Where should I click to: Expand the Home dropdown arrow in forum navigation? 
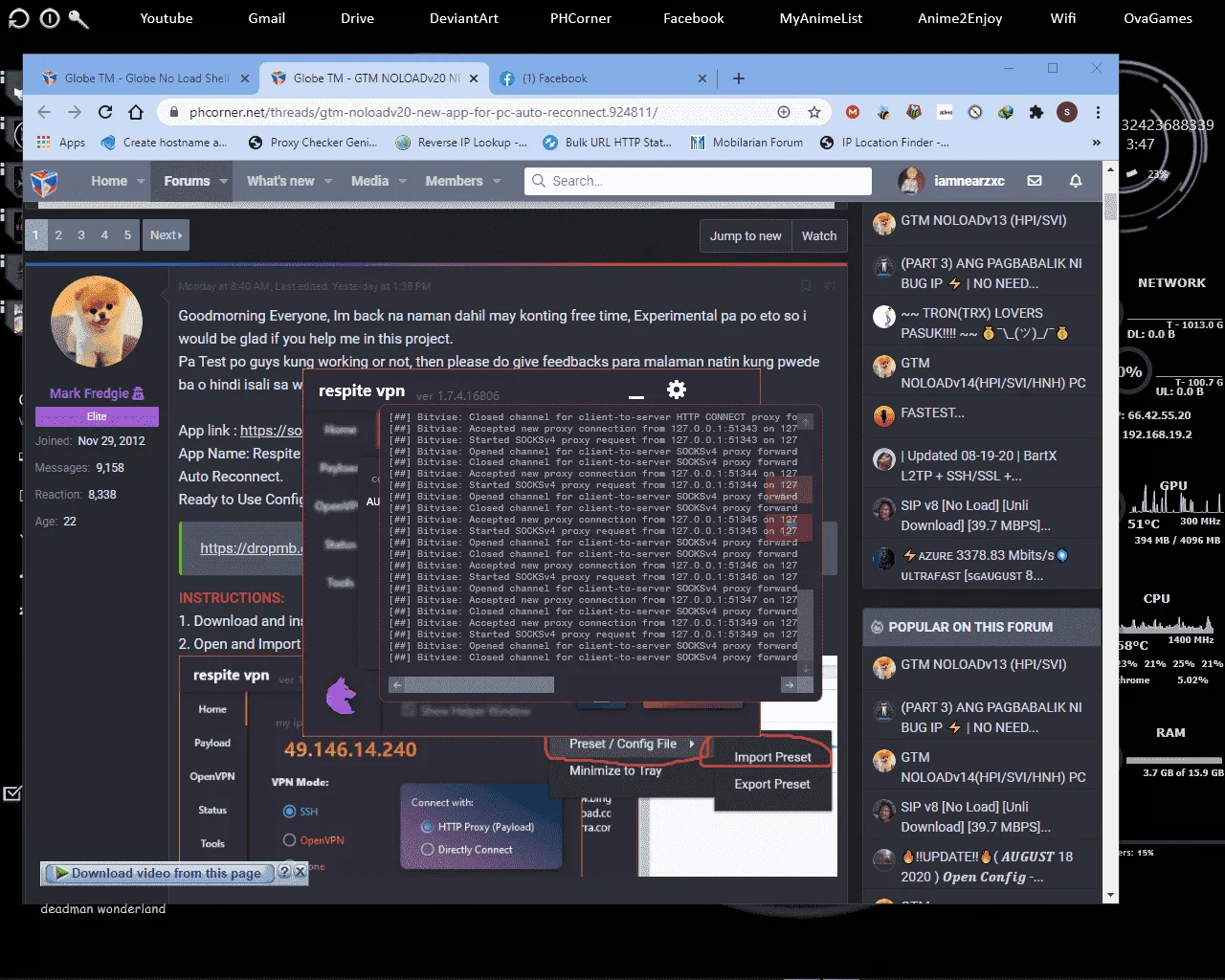point(141,181)
